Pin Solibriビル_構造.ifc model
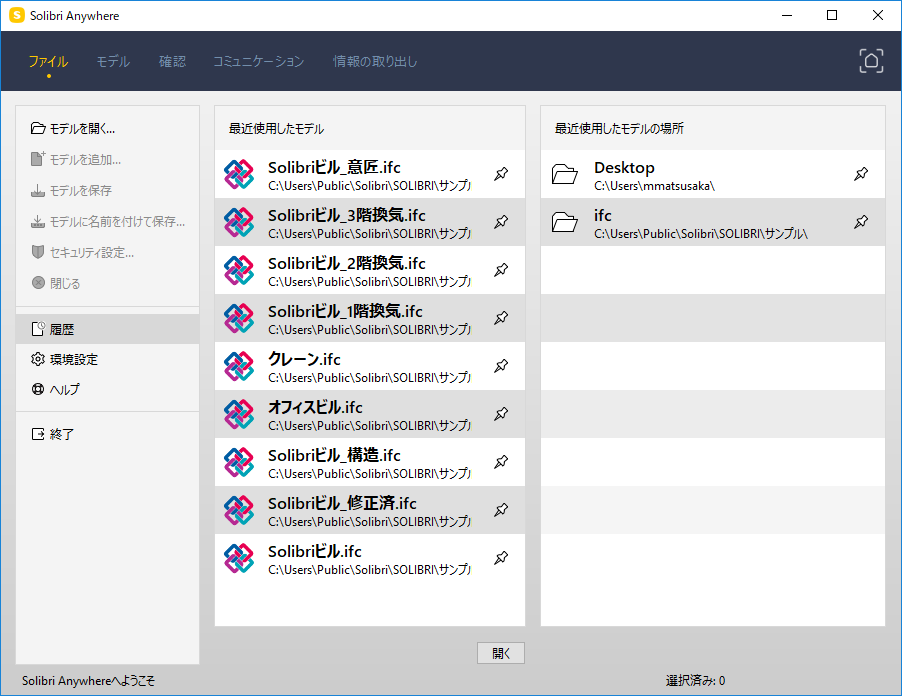The width and height of the screenshot is (902, 696). (x=501, y=462)
